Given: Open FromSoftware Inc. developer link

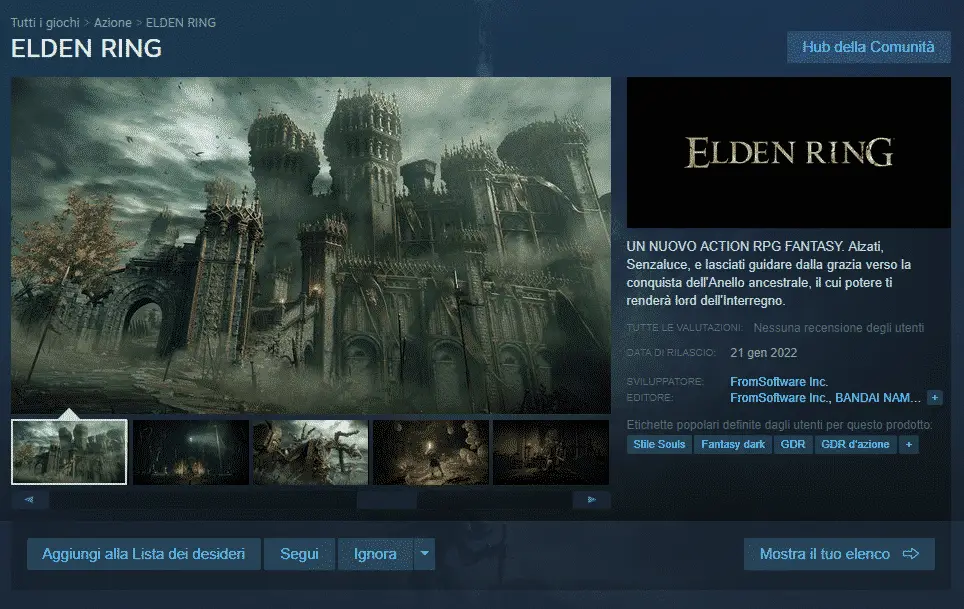Looking at the screenshot, I should (779, 382).
